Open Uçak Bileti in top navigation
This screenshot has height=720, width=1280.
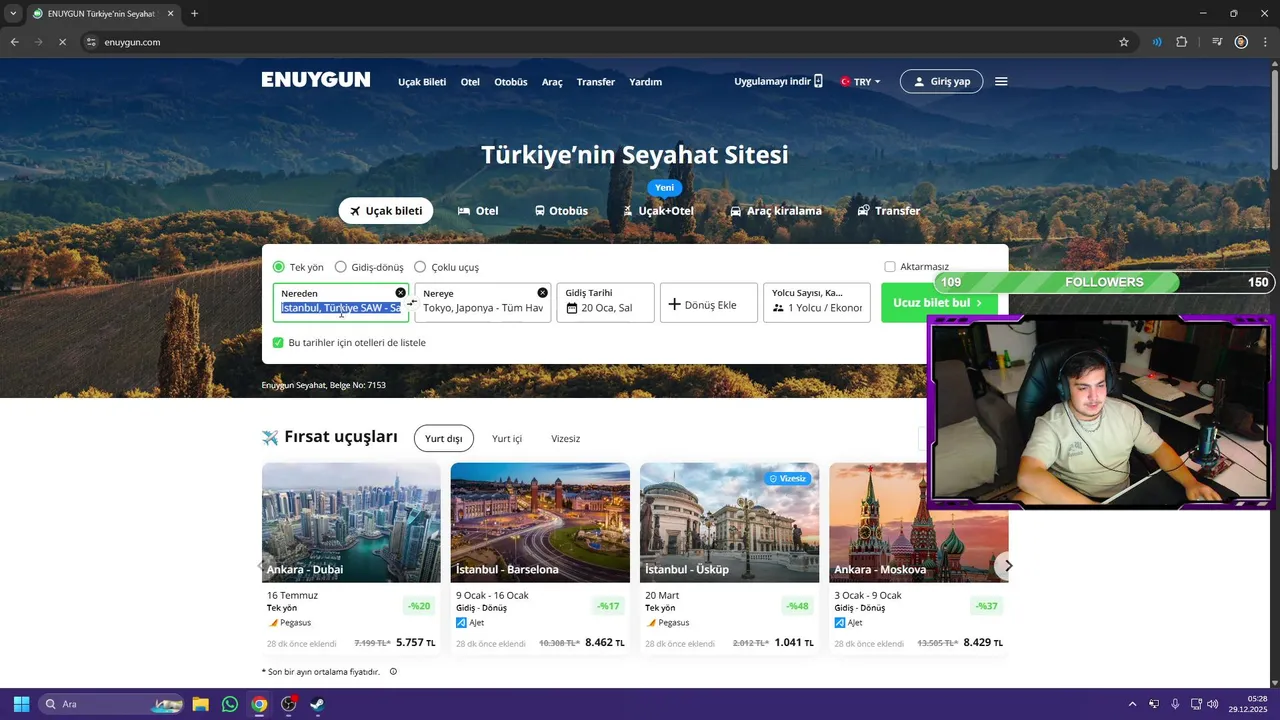[422, 82]
